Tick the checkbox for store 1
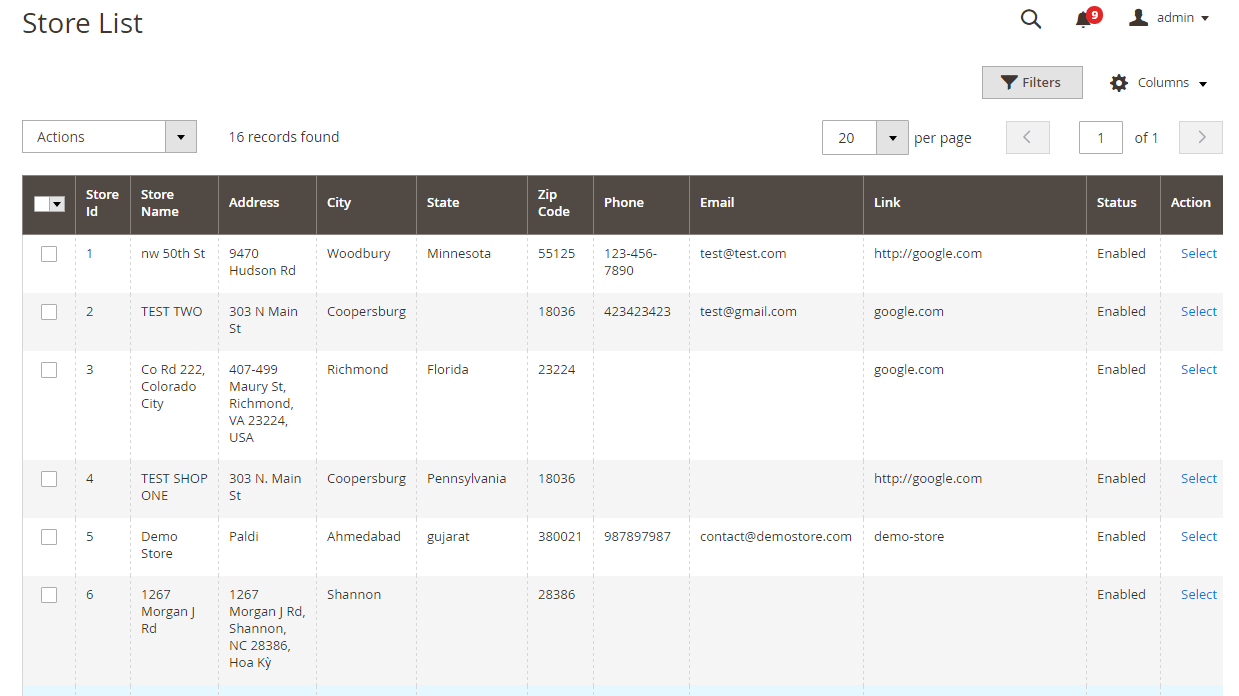The image size is (1239, 696). coord(49,254)
